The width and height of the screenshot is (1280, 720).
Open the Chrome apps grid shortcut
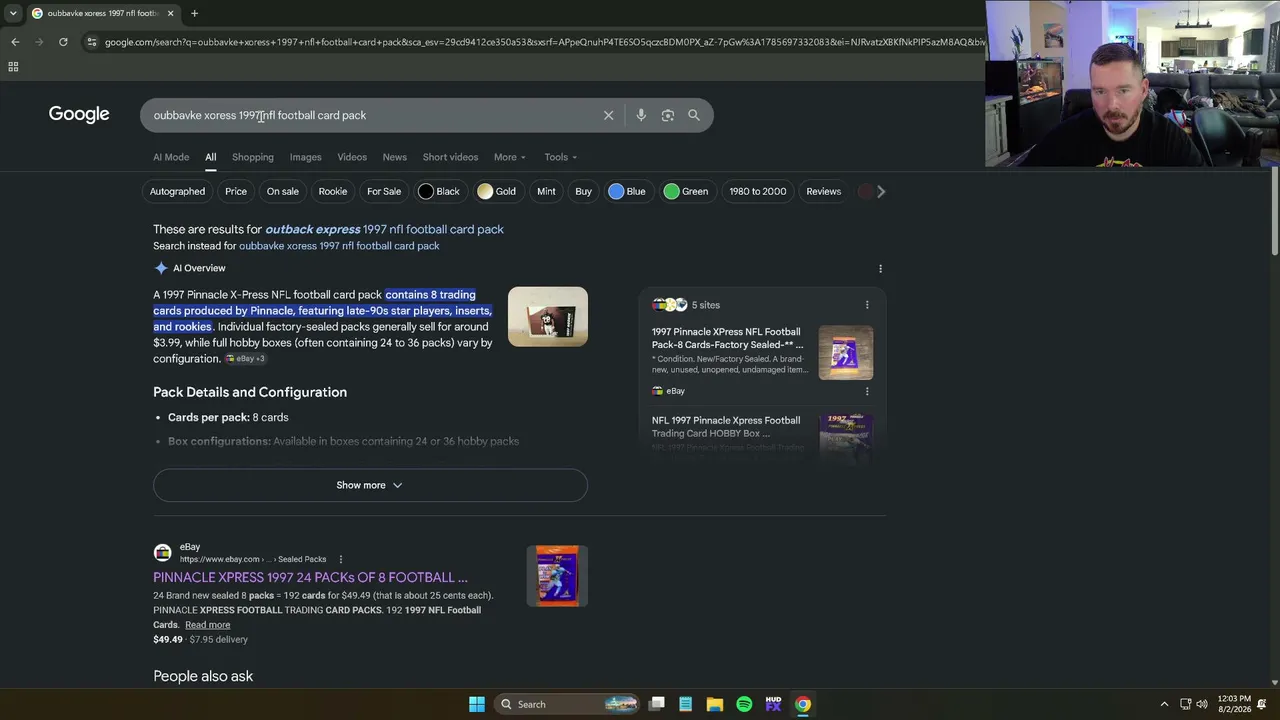pyautogui.click(x=13, y=67)
